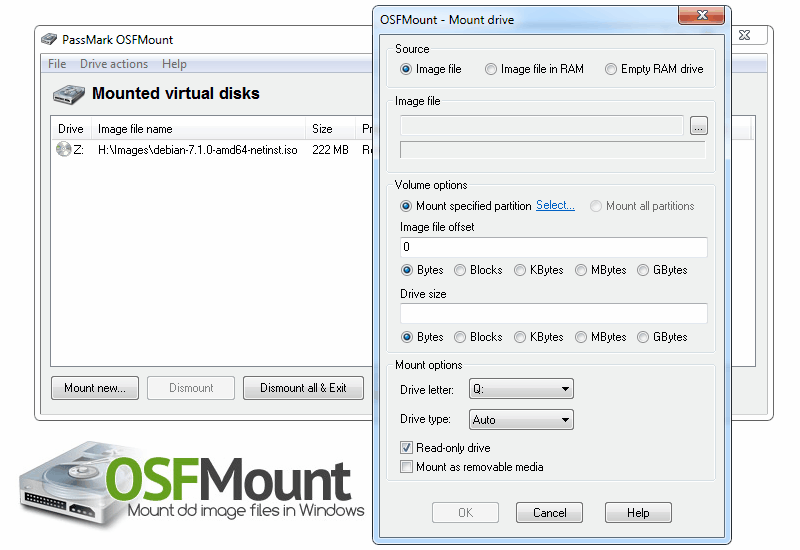The height and width of the screenshot is (550, 800).
Task: Select Mount all partitions option
Action: [x=642, y=206]
